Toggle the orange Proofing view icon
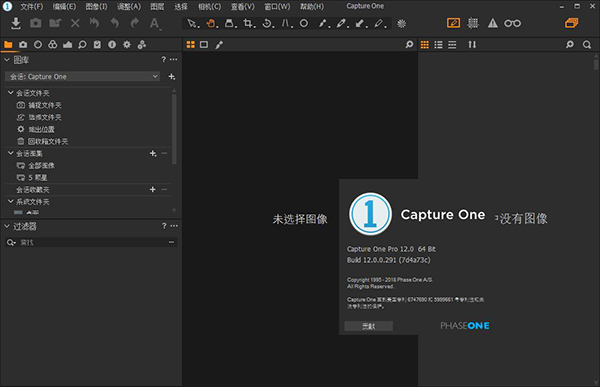This screenshot has width=600, height=387. (x=453, y=23)
